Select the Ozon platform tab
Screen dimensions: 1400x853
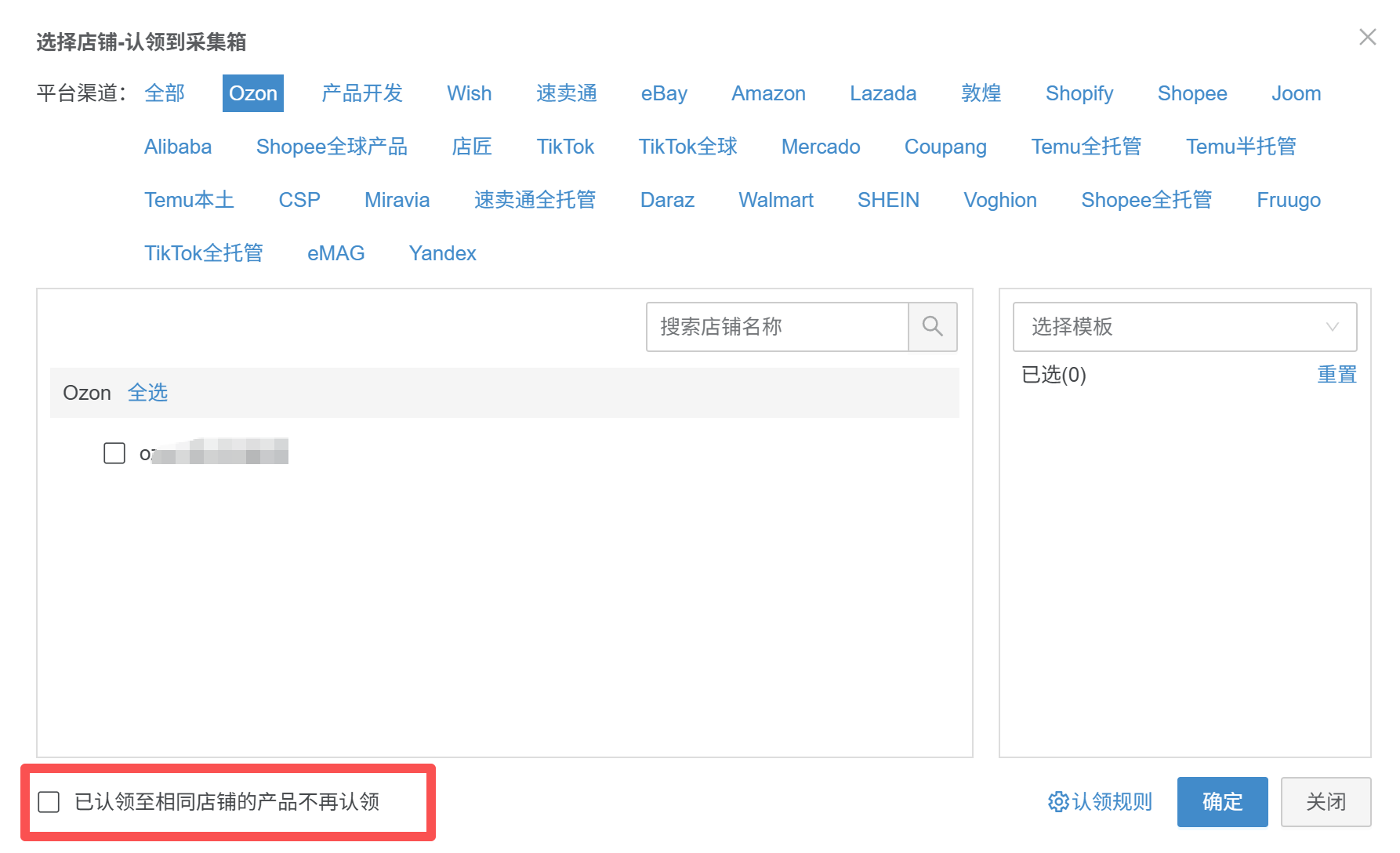click(x=253, y=93)
